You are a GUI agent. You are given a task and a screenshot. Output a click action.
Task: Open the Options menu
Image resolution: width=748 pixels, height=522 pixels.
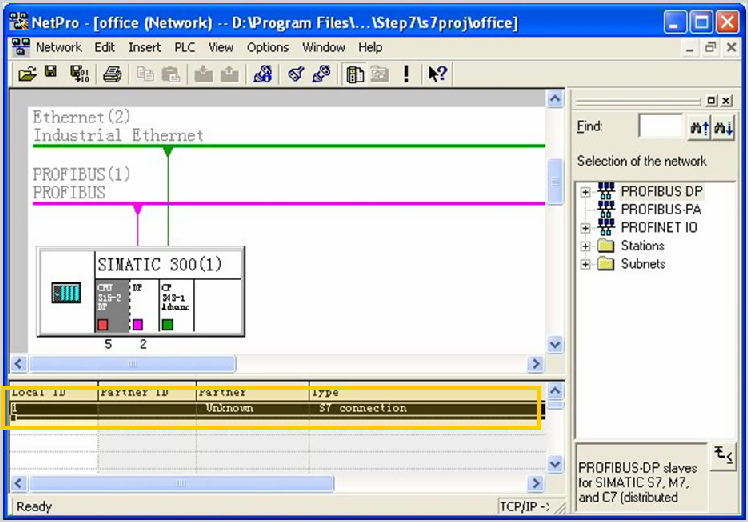(268, 48)
